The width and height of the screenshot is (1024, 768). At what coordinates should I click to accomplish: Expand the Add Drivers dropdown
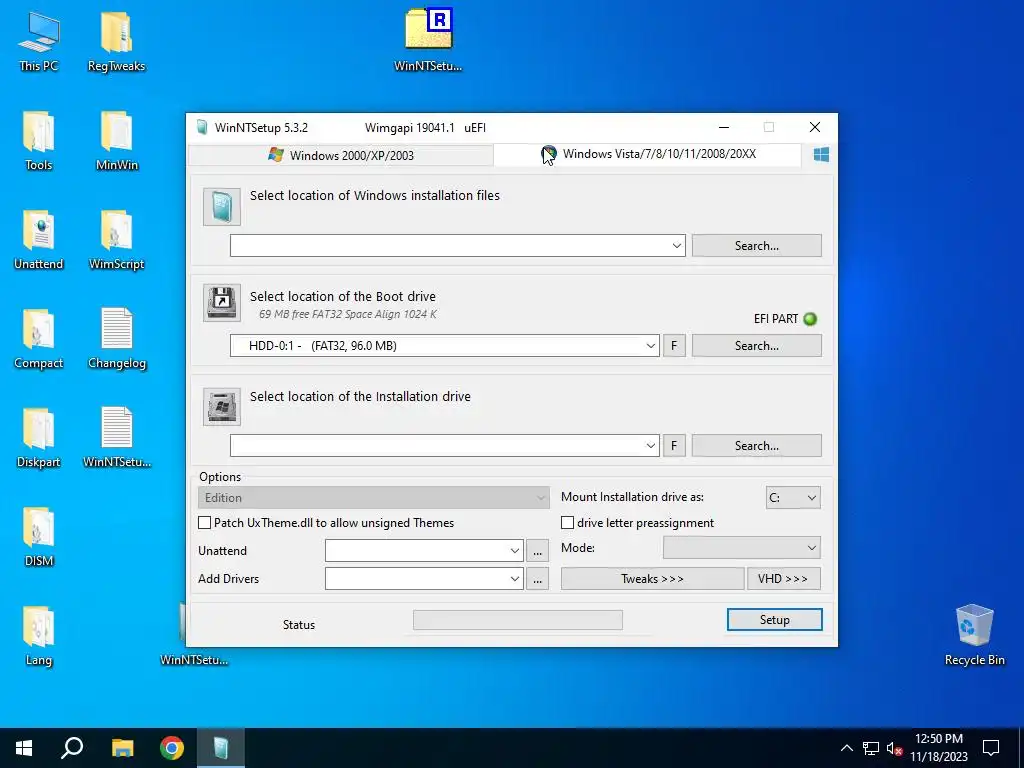point(515,579)
